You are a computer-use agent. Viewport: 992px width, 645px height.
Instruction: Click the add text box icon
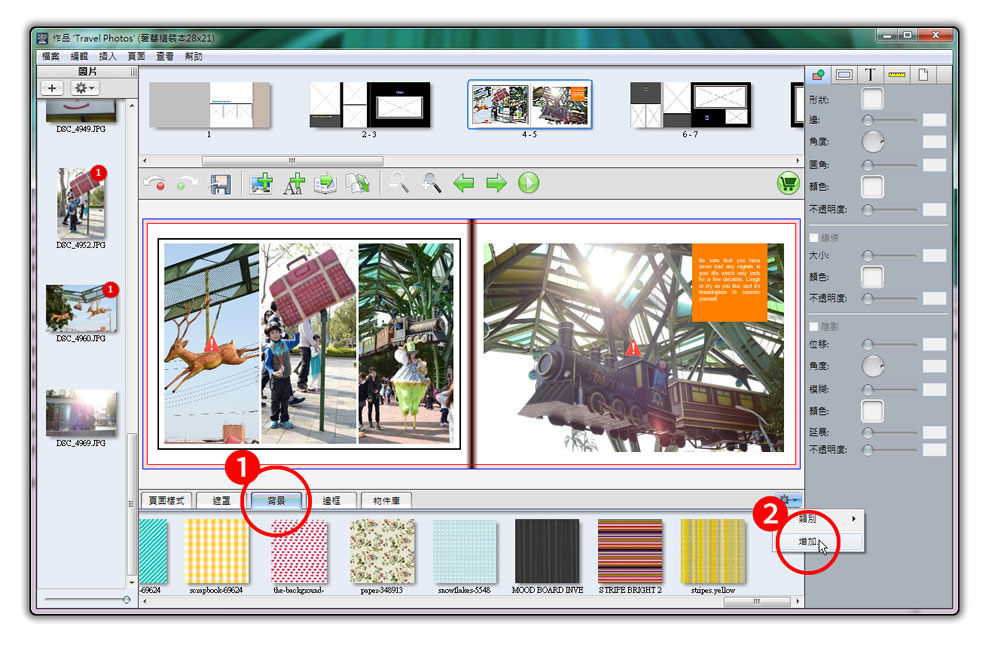tap(293, 184)
